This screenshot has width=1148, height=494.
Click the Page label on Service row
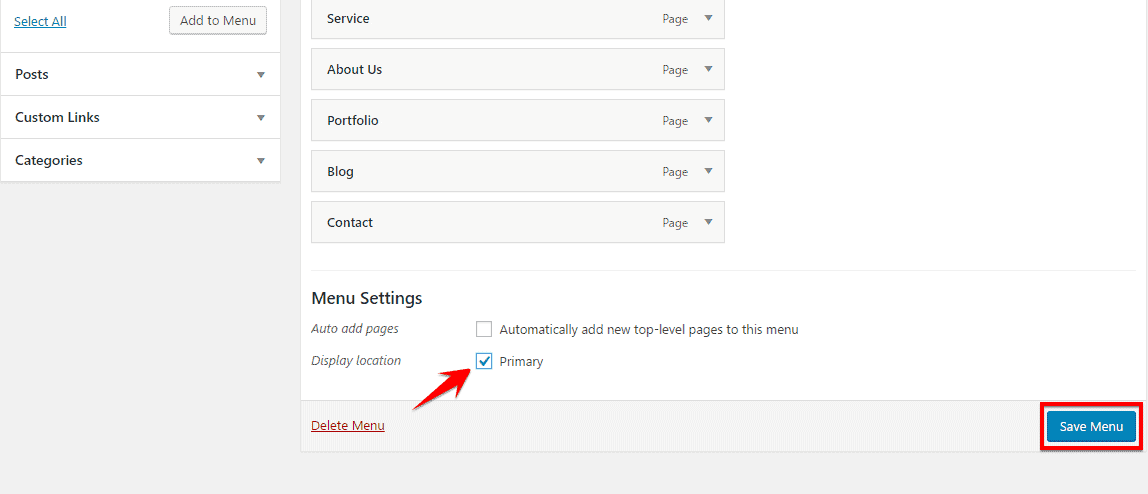(x=675, y=19)
